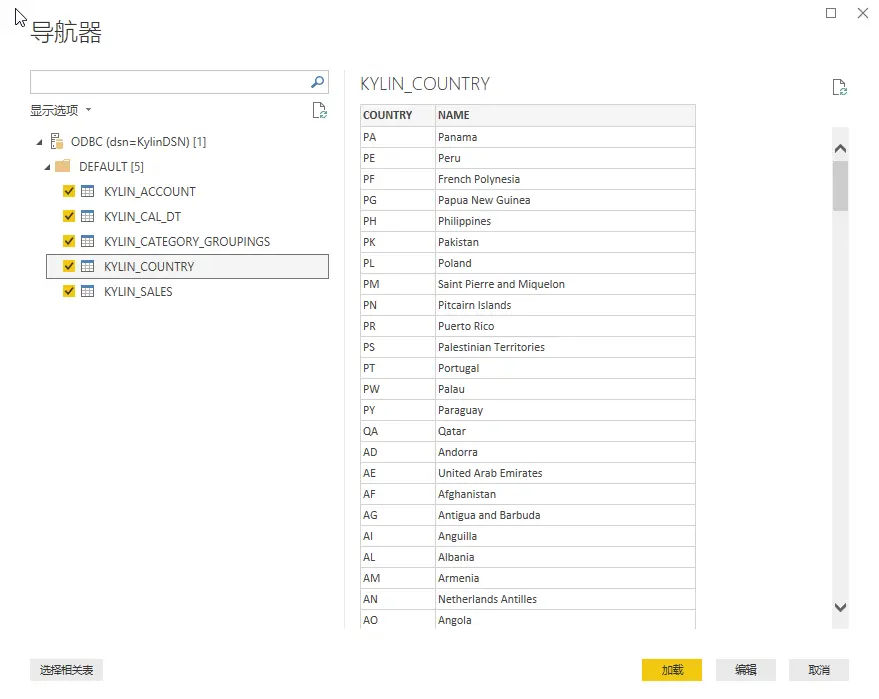Click the Palestinian Territories cell
The height and width of the screenshot is (699, 879).
[565, 347]
